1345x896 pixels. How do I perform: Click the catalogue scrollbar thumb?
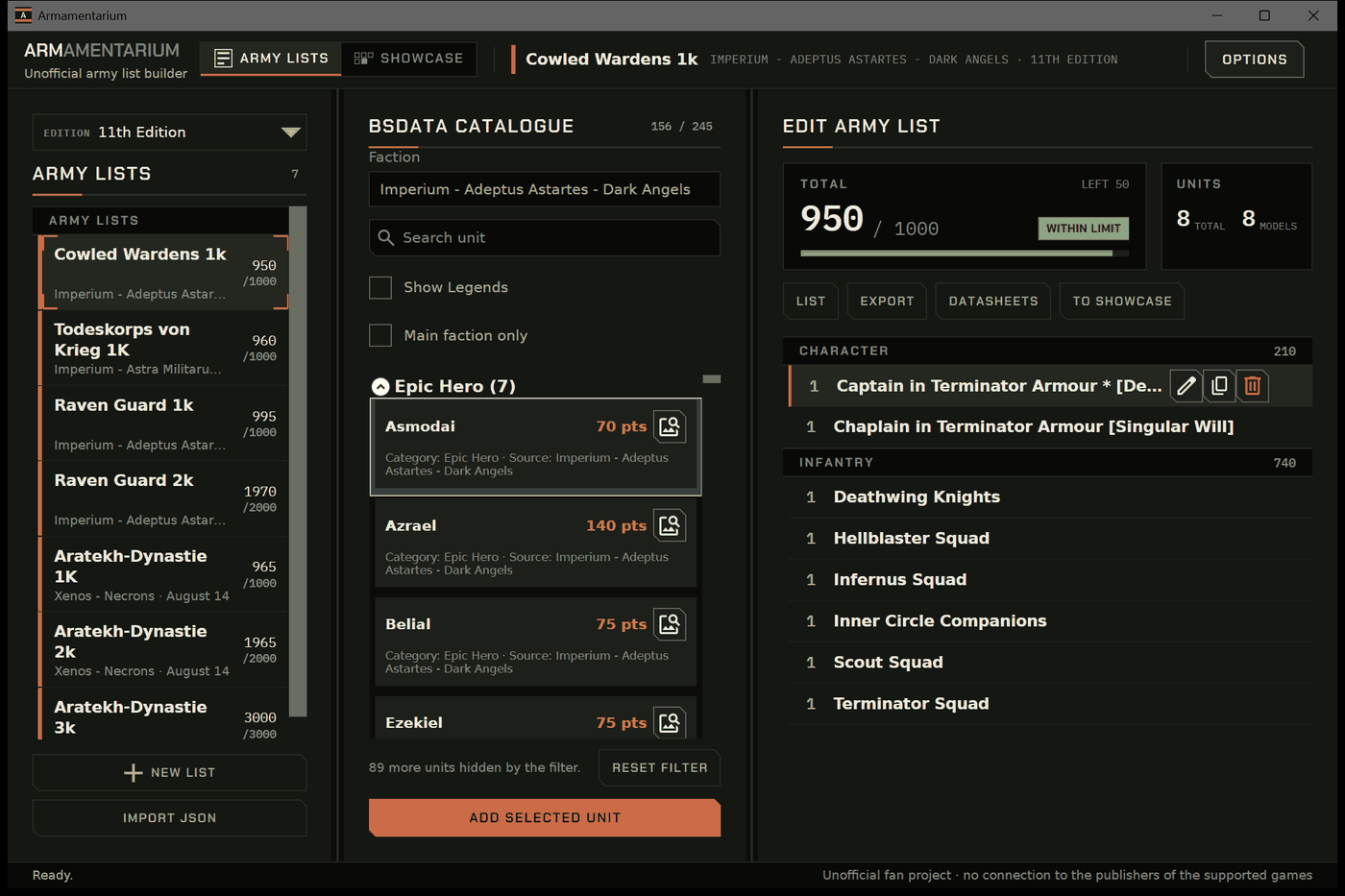[x=712, y=379]
